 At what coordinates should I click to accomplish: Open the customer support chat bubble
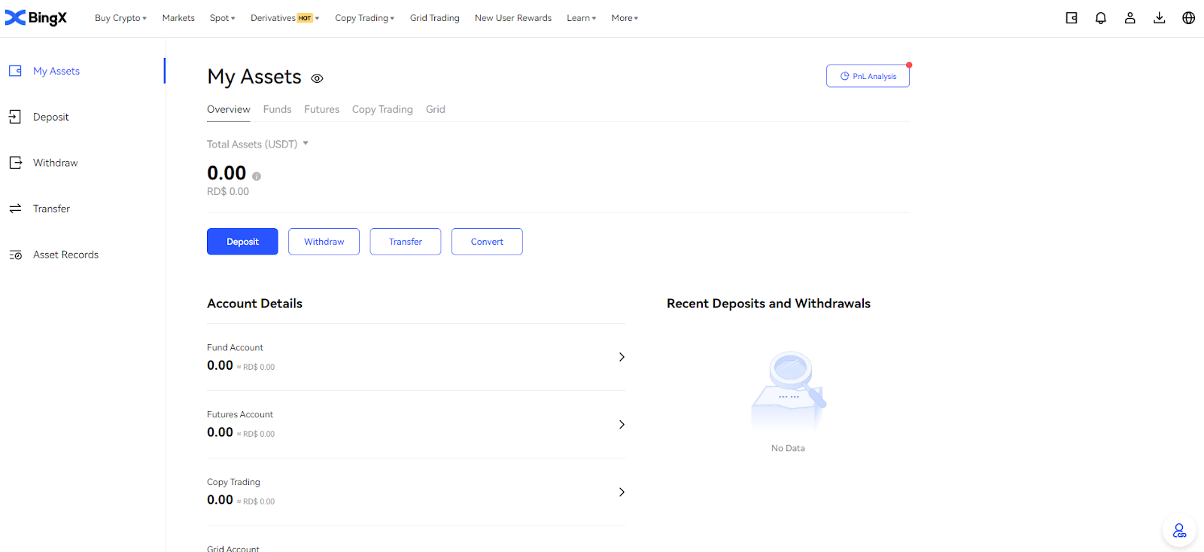pyautogui.click(x=1179, y=530)
